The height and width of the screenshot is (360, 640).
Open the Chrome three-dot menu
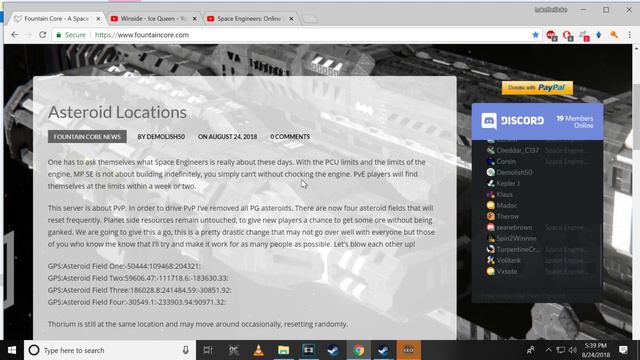[x=629, y=35]
